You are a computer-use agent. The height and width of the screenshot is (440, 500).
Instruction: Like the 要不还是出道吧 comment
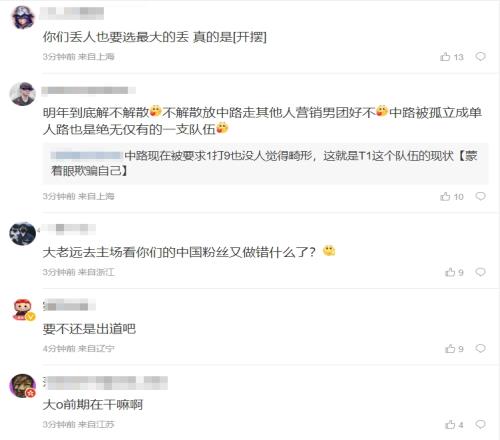click(x=454, y=349)
